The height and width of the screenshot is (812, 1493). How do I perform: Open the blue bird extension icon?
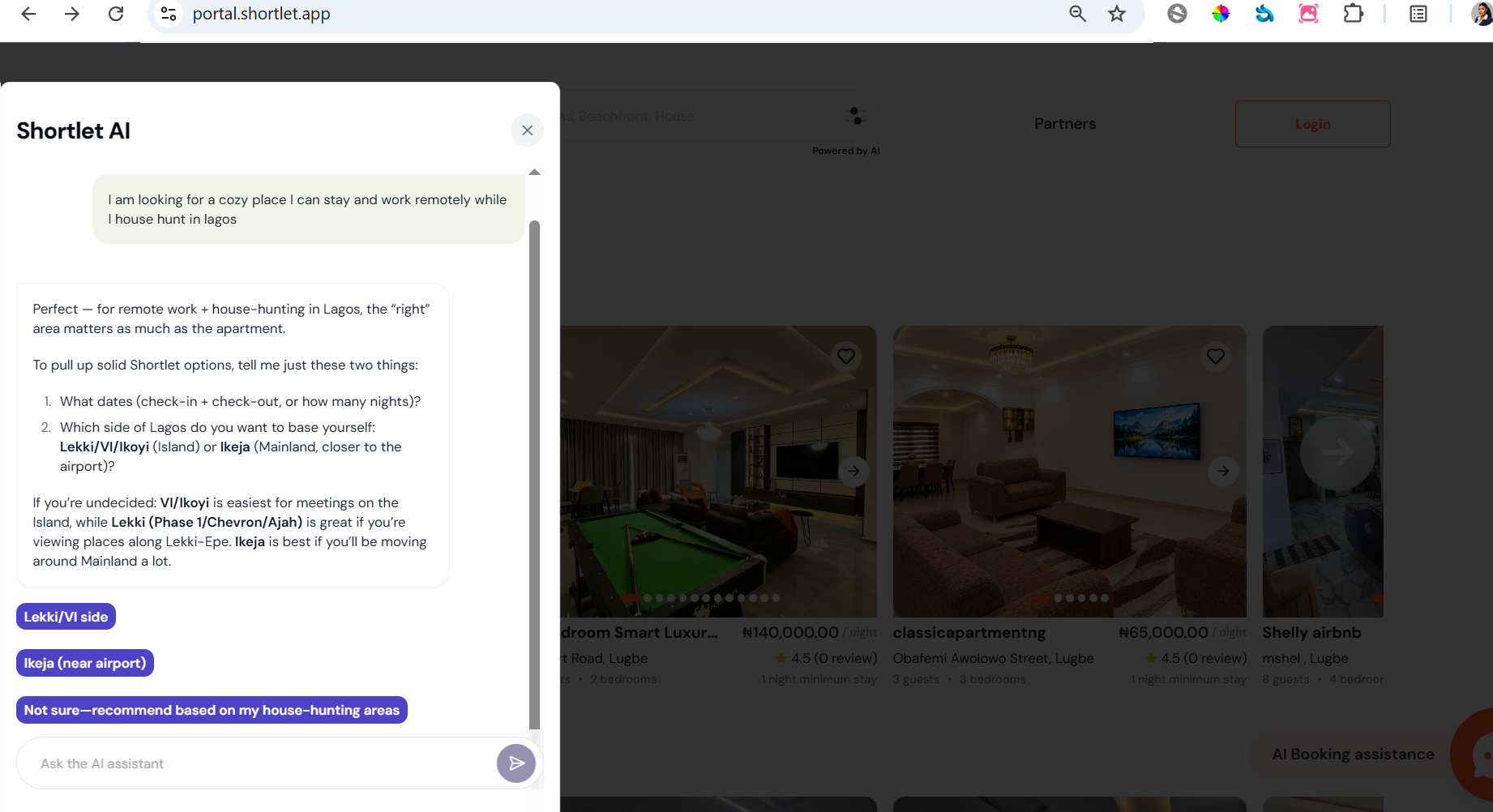[1264, 14]
